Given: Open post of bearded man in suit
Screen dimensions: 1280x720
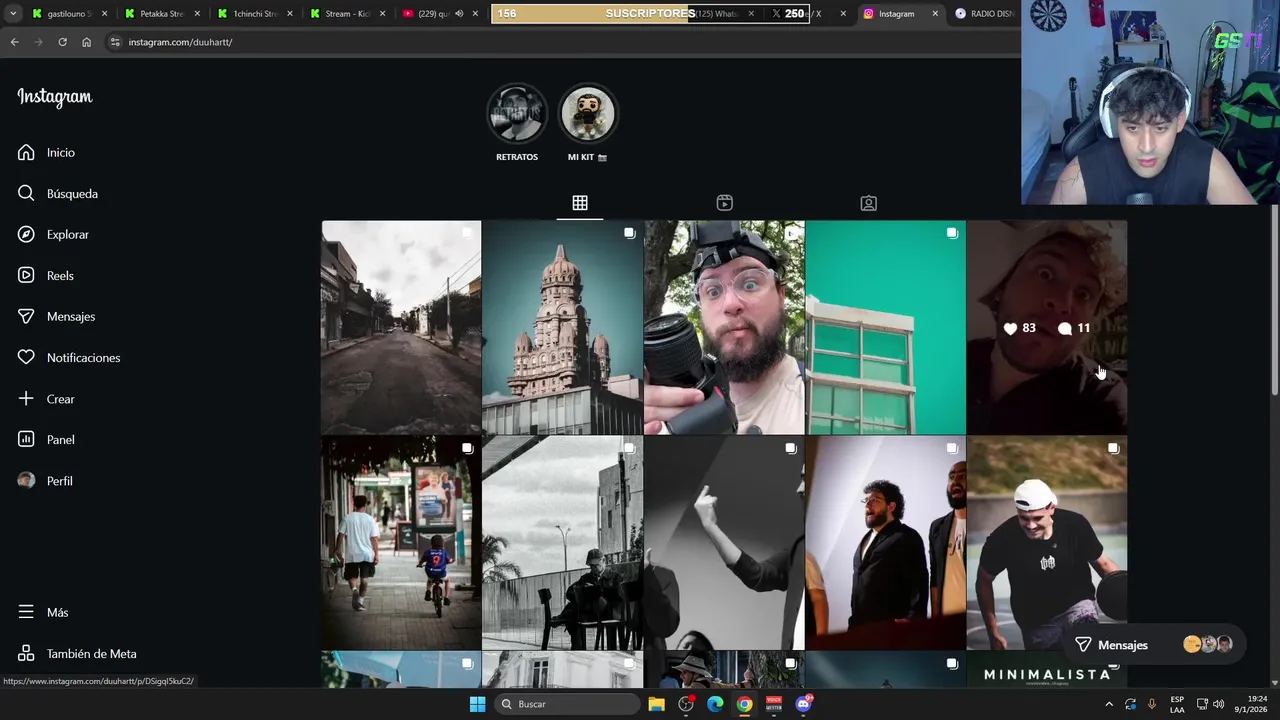Looking at the screenshot, I should click(x=886, y=543).
